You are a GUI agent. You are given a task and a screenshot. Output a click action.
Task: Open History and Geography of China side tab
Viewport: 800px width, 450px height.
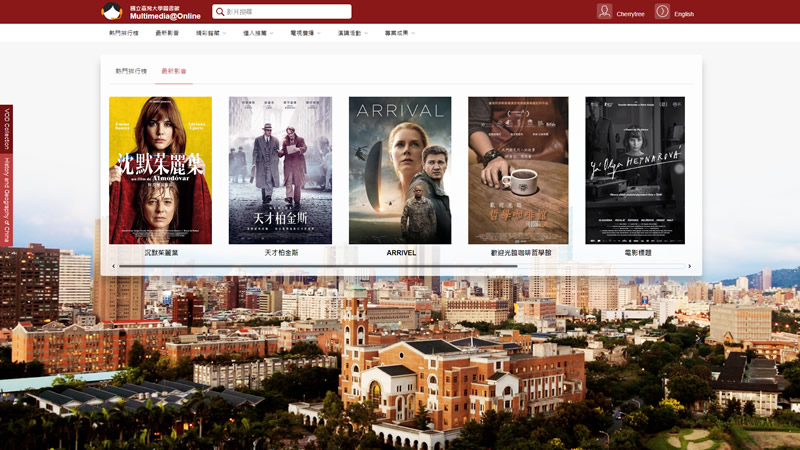(x=7, y=200)
